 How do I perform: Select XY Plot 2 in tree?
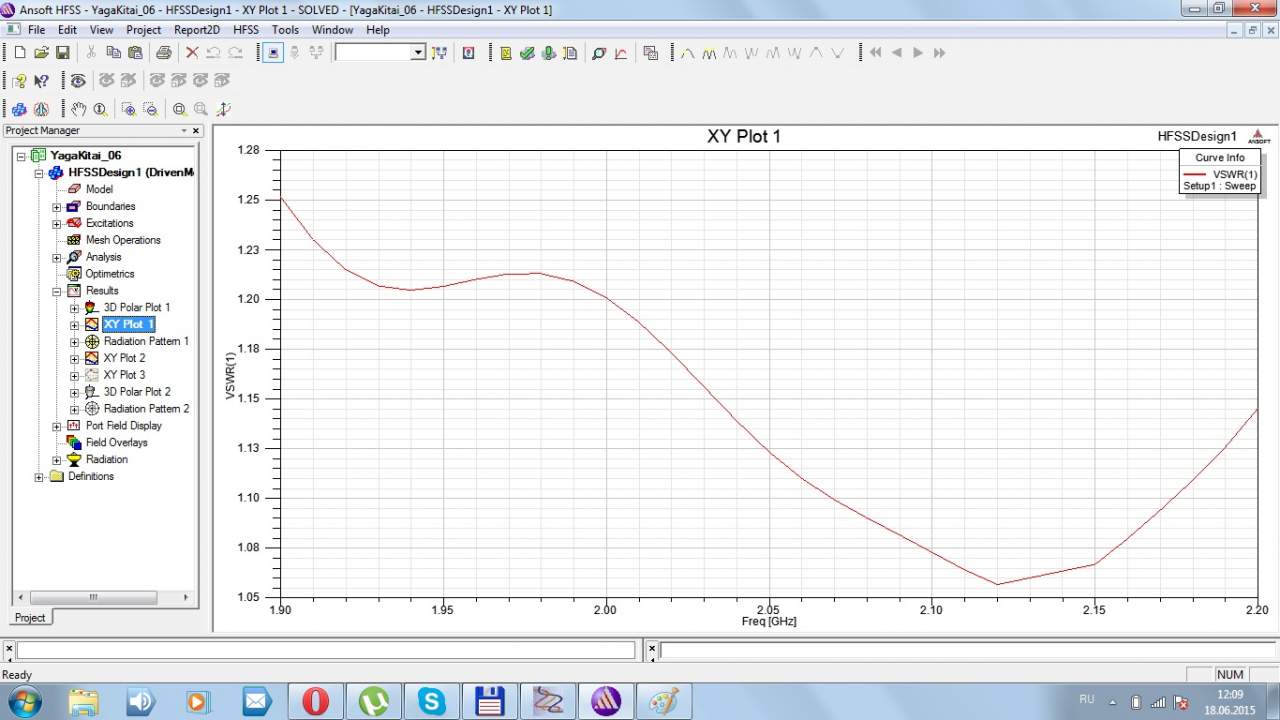(x=124, y=358)
